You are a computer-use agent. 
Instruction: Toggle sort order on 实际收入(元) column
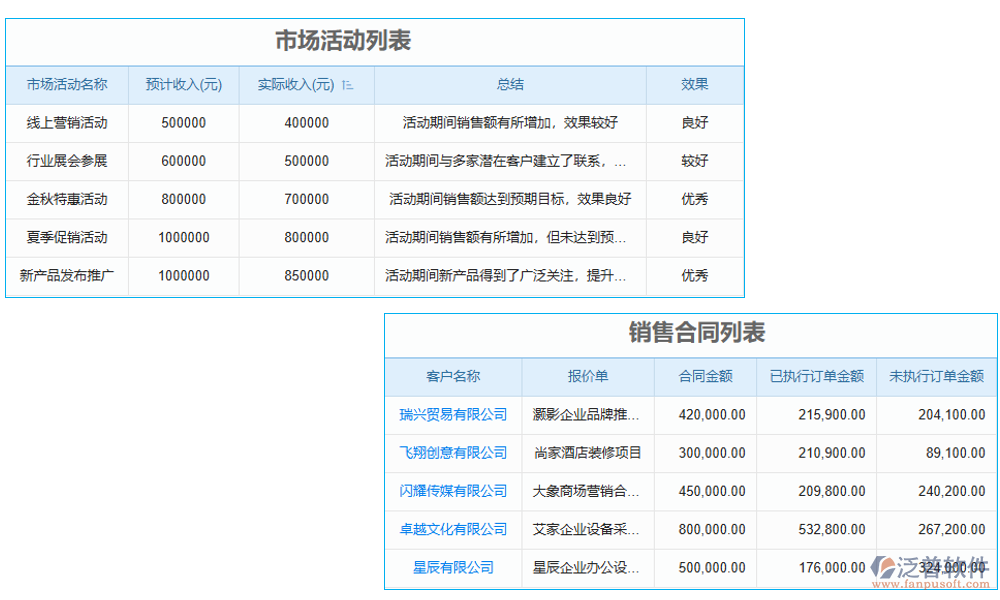click(345, 85)
